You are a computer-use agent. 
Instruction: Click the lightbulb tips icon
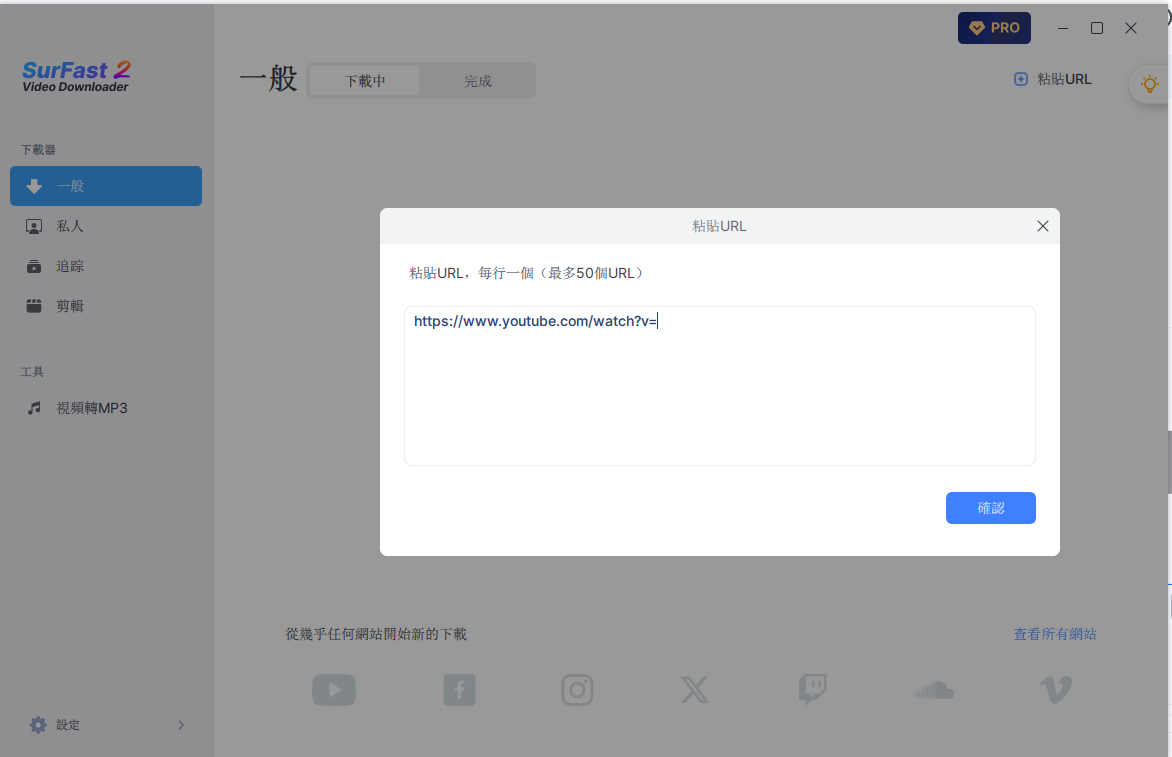click(1150, 84)
